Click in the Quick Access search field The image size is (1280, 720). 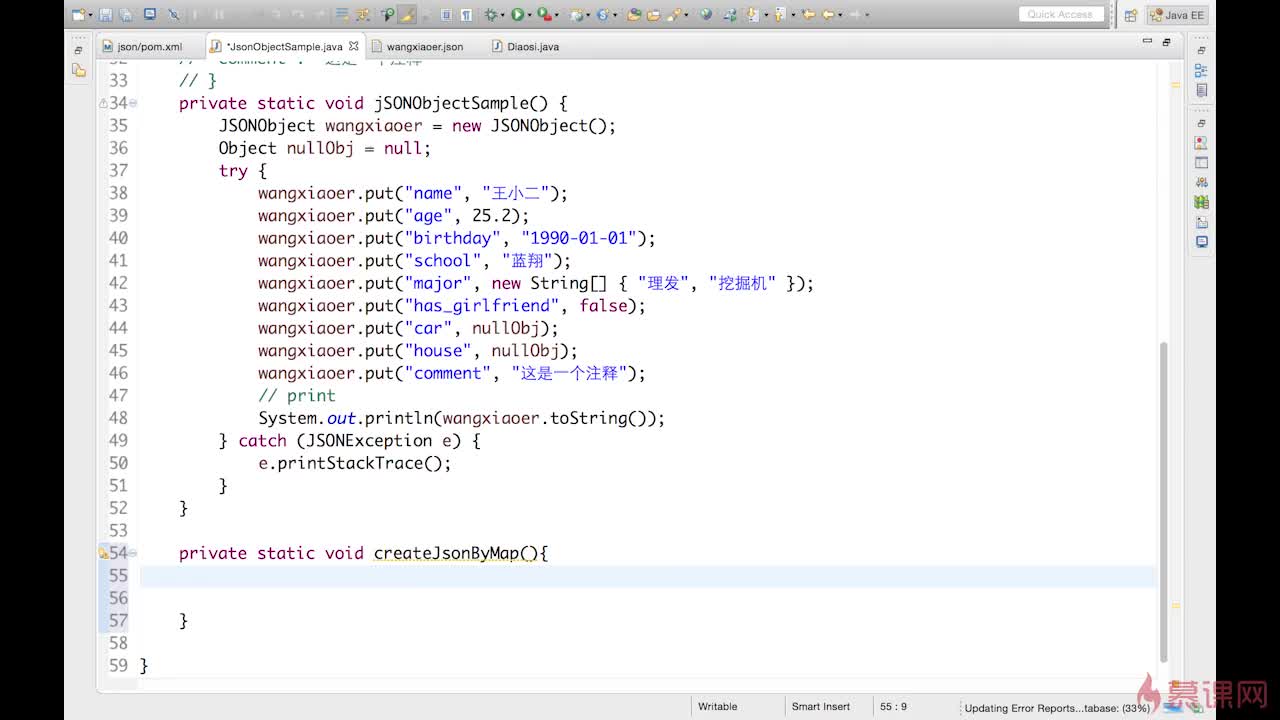(1060, 14)
